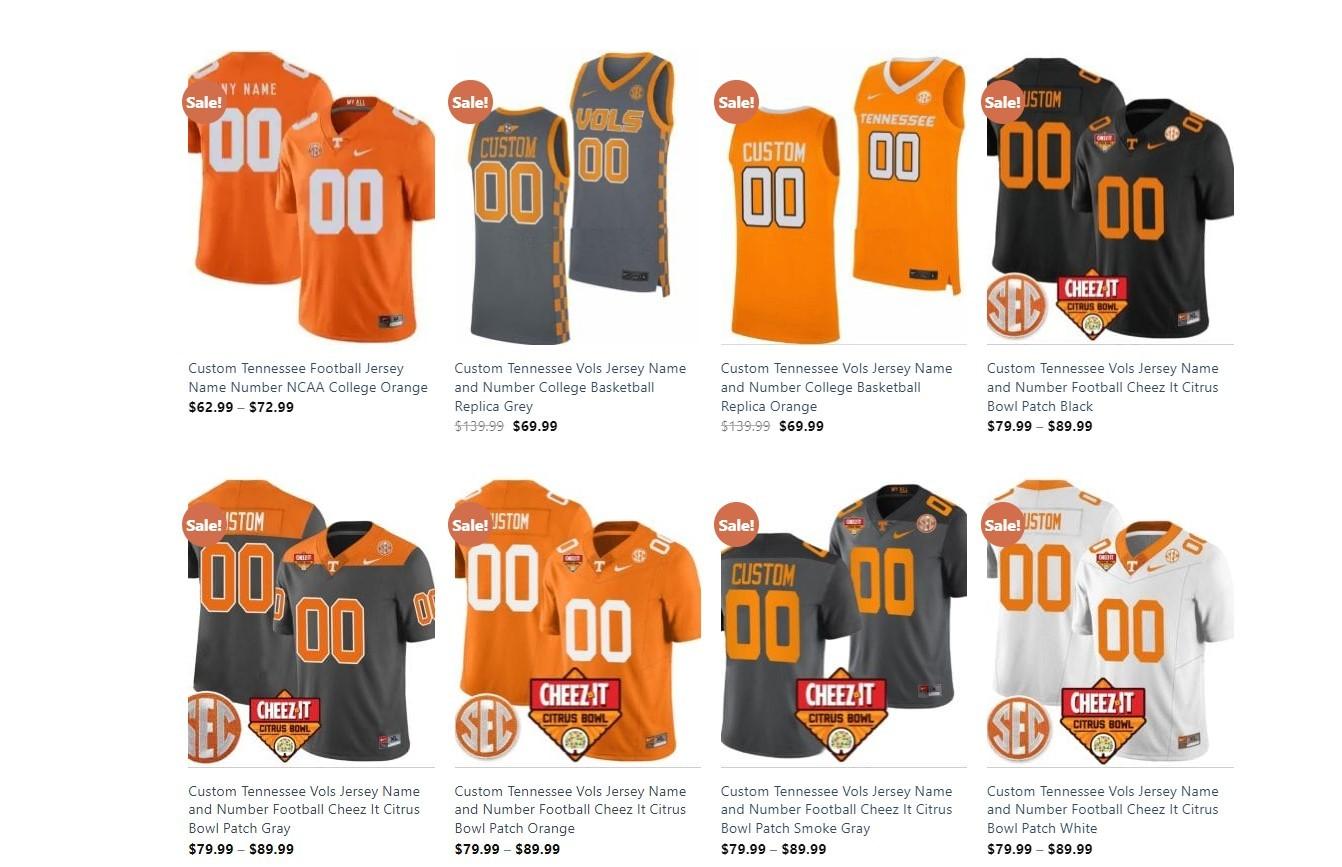Open the orange Tennessee football jersey image
1342x867 pixels.
point(311,197)
